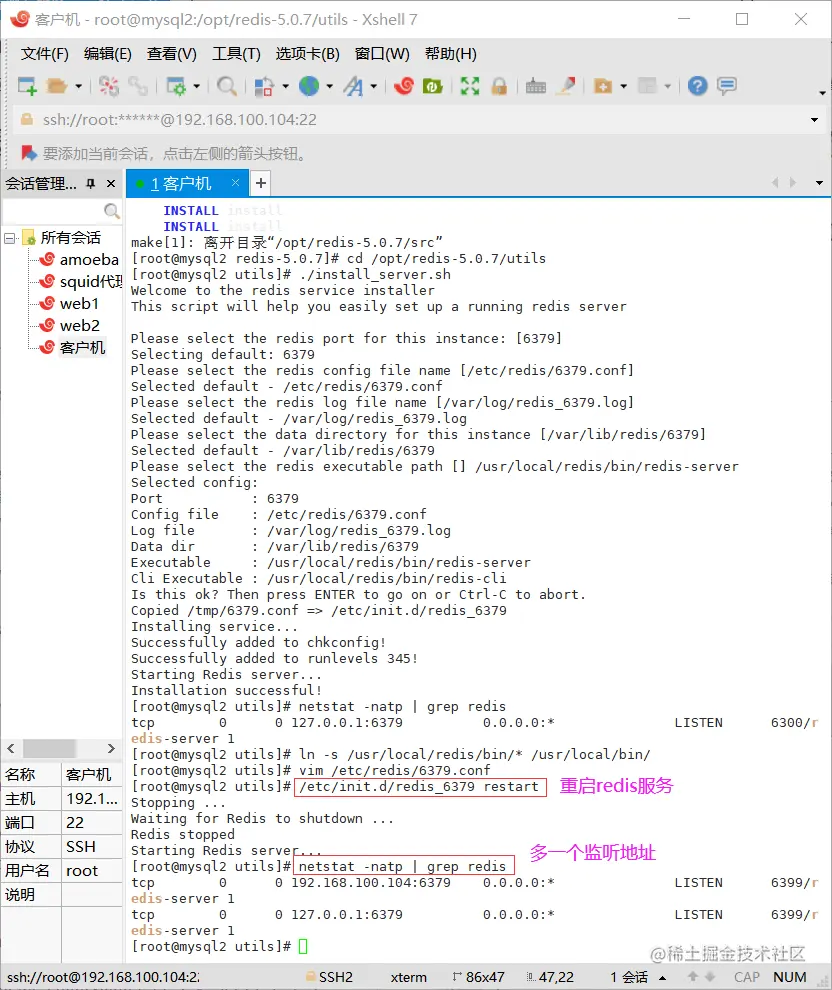Click the session search magnifier icon
The width and height of the screenshot is (832, 990).
point(112,211)
